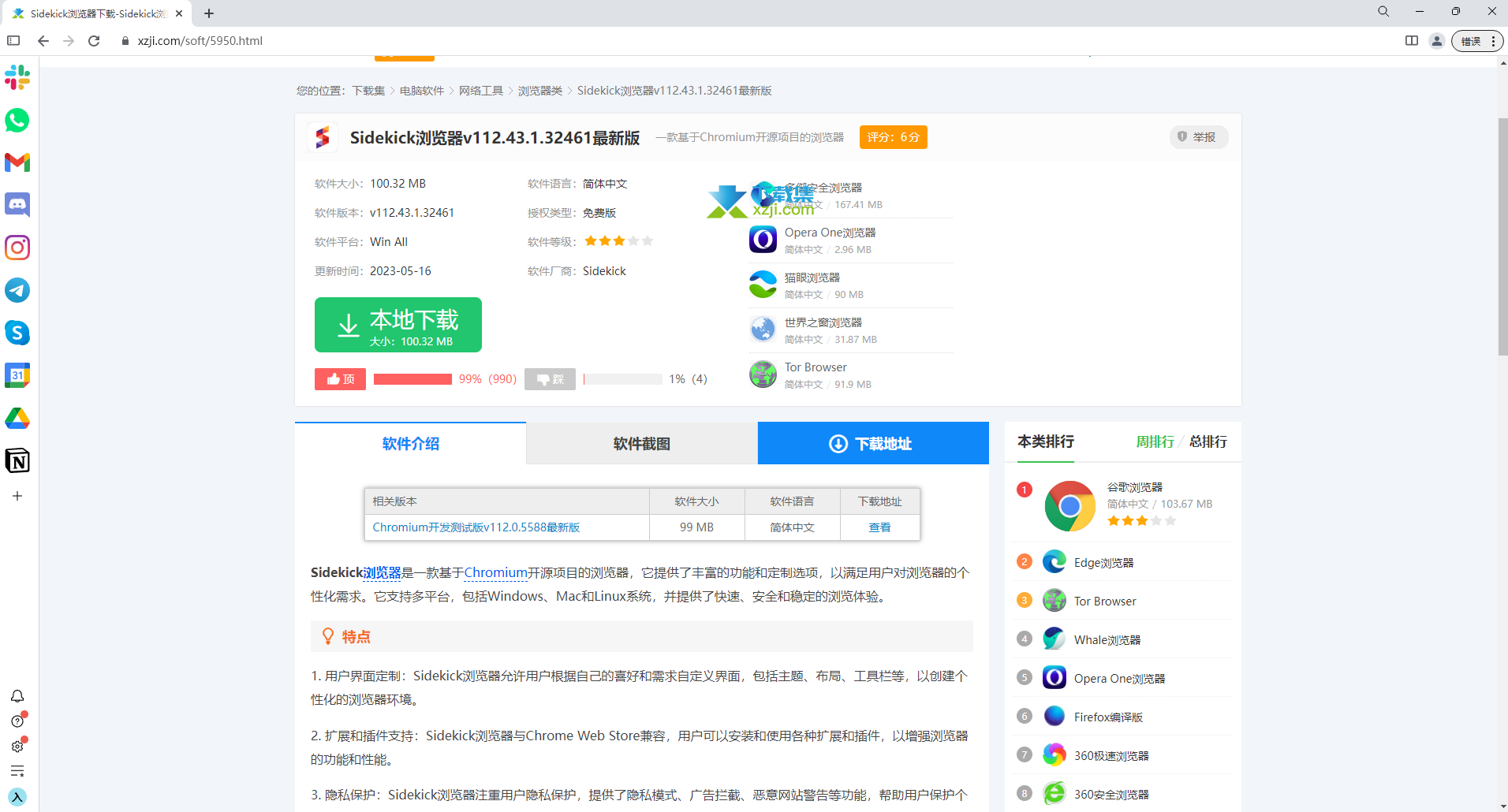Click 查看 link in version table
The height and width of the screenshot is (812, 1508).
[x=879, y=527]
